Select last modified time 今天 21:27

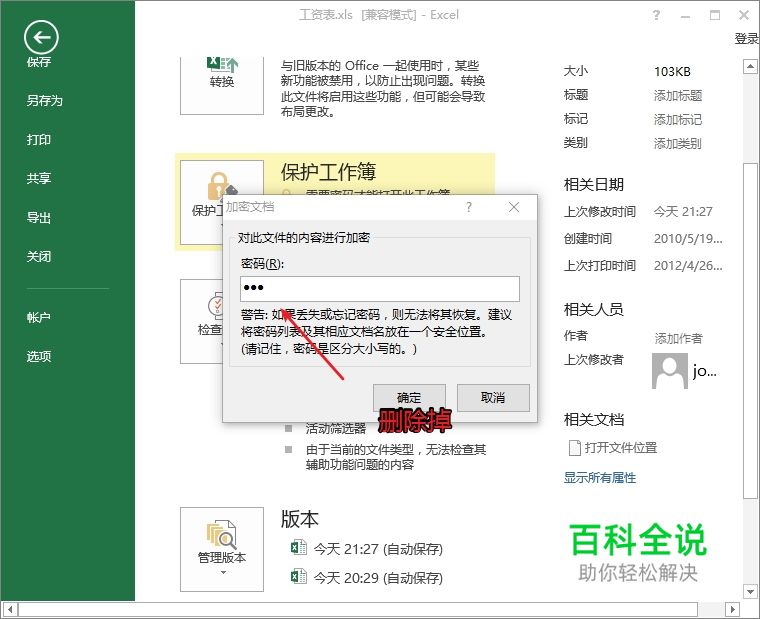click(683, 212)
